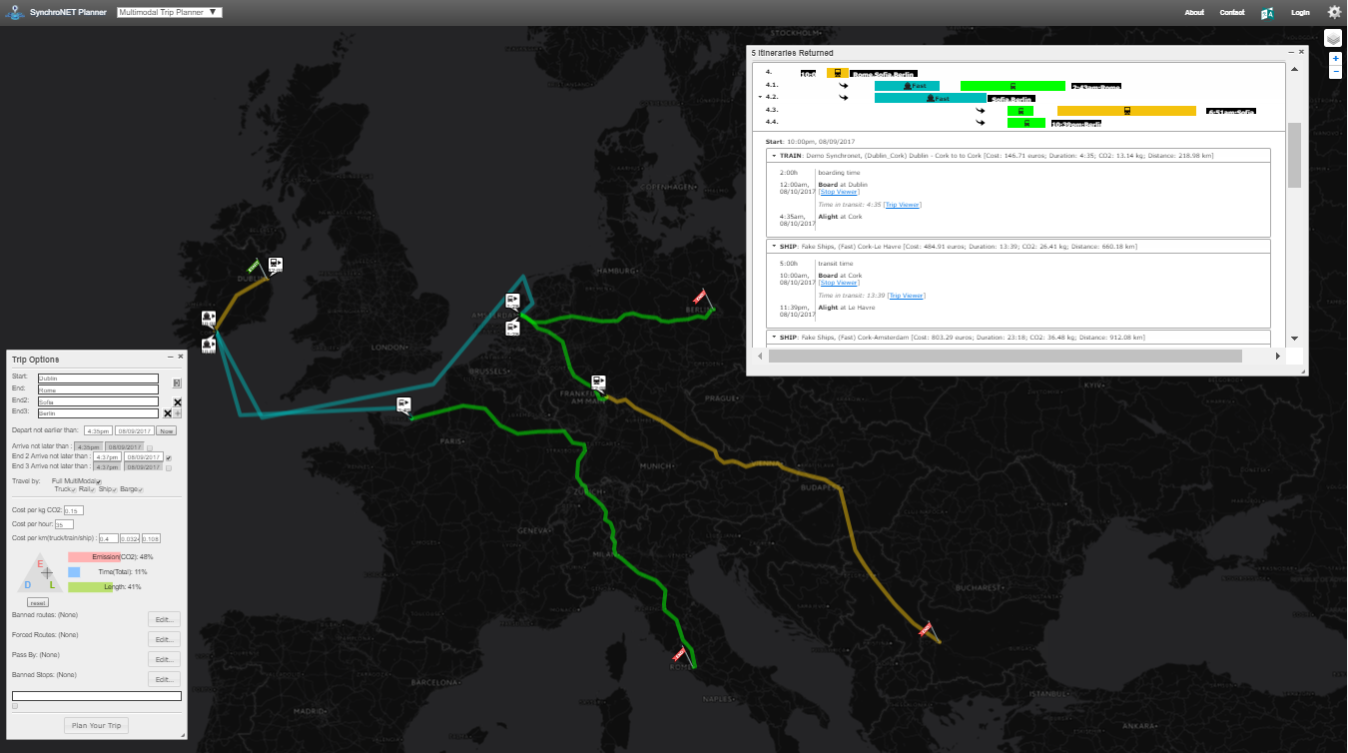This screenshot has height=753, width=1348.
Task: Collapse the SHIP Cork–Le Havre leg
Action: click(x=774, y=245)
